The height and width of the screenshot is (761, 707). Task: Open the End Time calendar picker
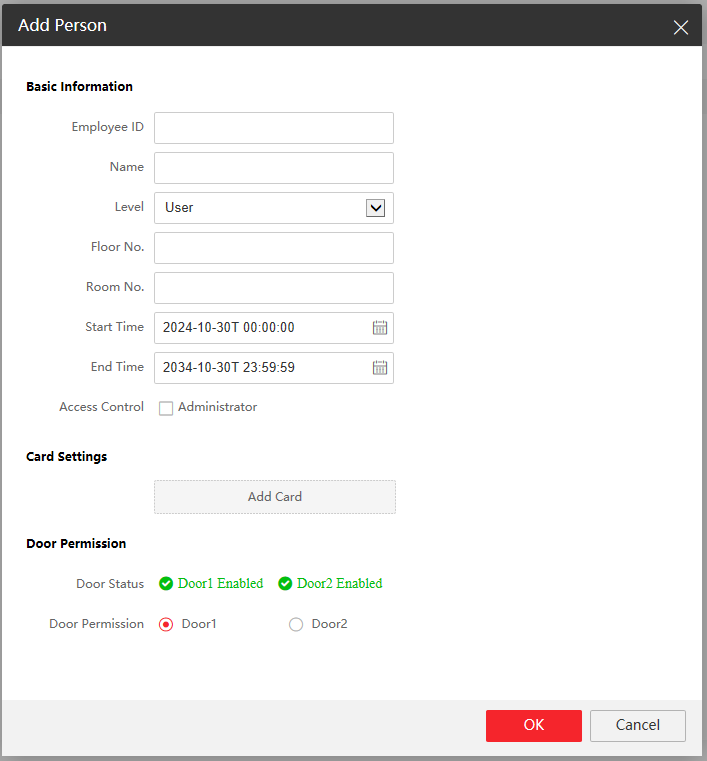click(x=380, y=368)
